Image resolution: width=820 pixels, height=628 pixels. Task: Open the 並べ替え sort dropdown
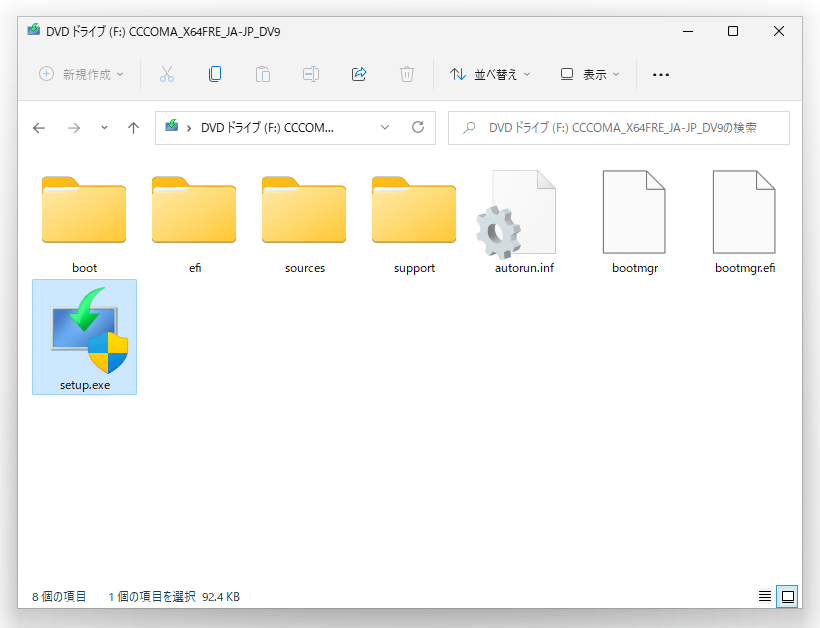click(x=490, y=74)
